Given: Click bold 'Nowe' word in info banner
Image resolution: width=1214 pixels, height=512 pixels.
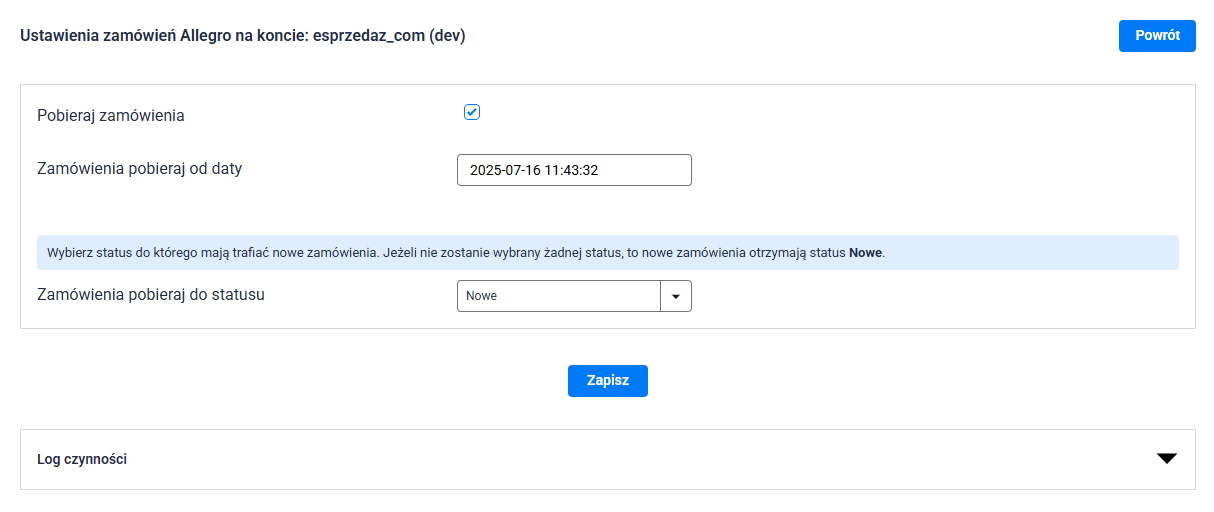Looking at the screenshot, I should (x=865, y=253).
